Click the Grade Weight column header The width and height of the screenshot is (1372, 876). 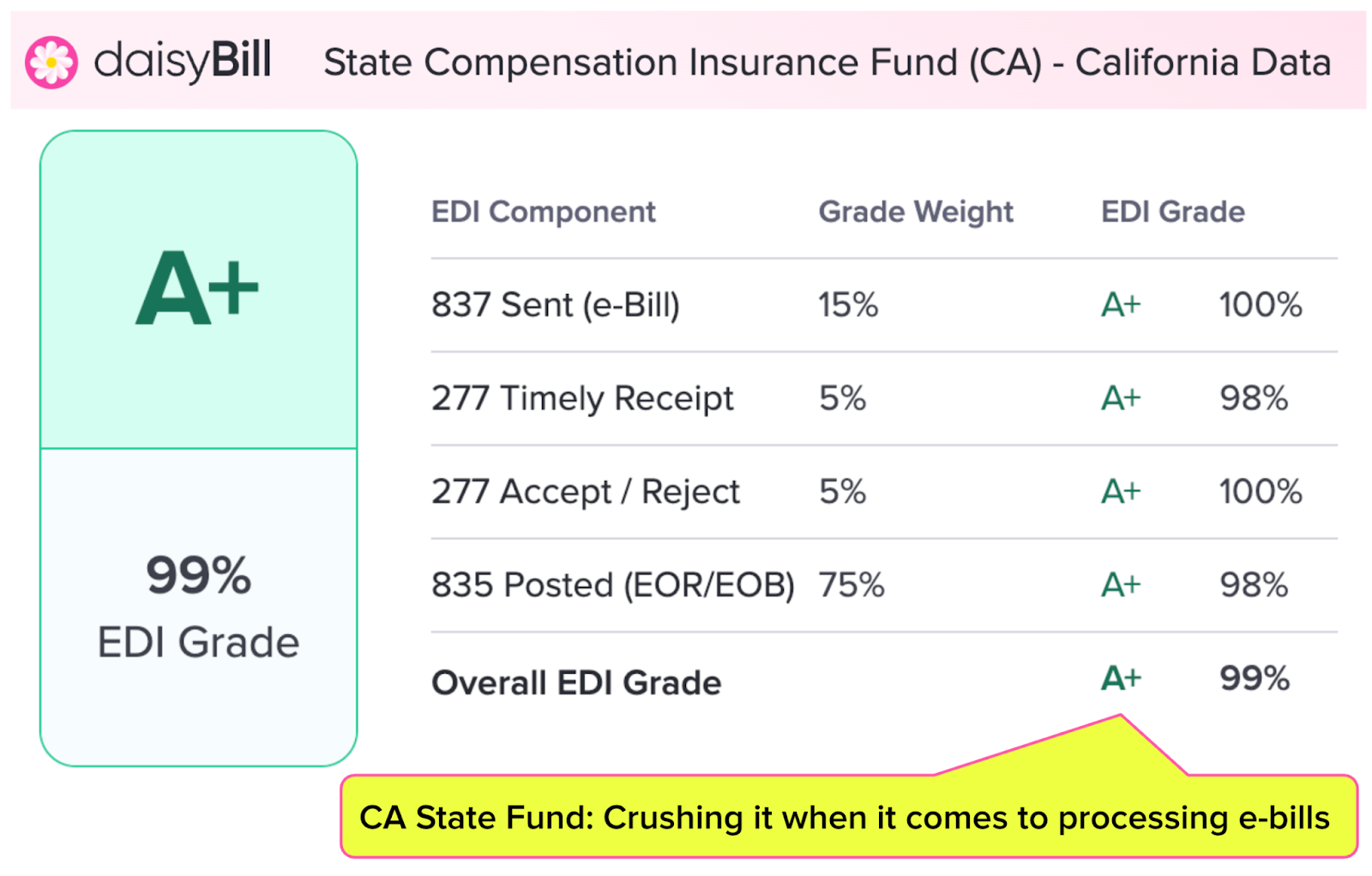(916, 212)
